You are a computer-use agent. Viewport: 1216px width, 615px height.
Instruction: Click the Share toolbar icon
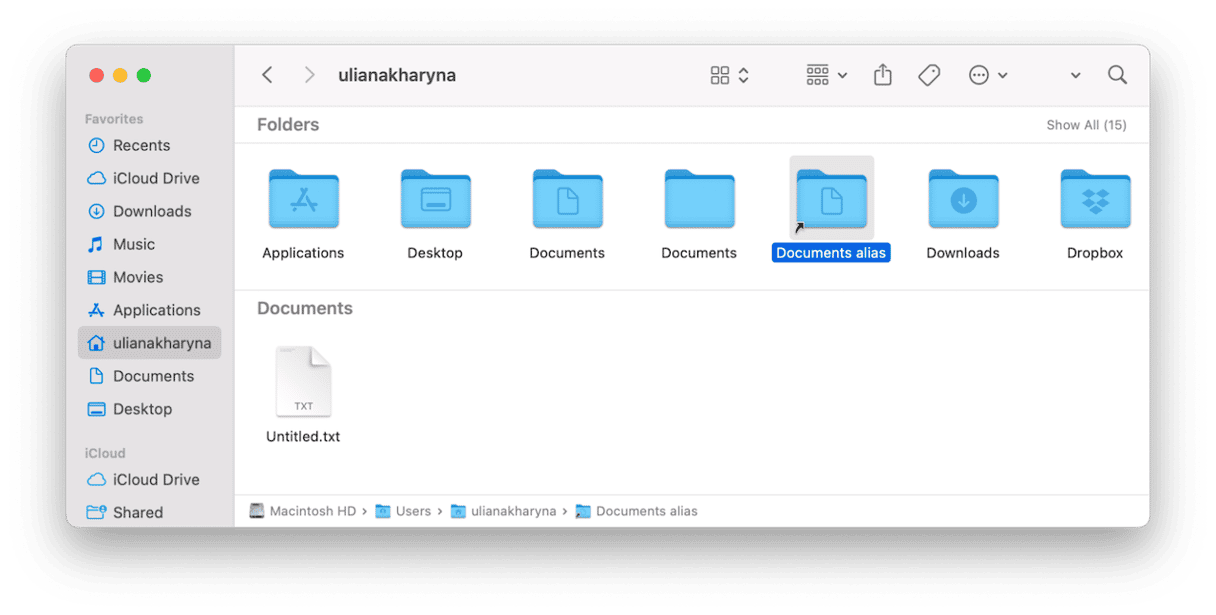pos(882,75)
